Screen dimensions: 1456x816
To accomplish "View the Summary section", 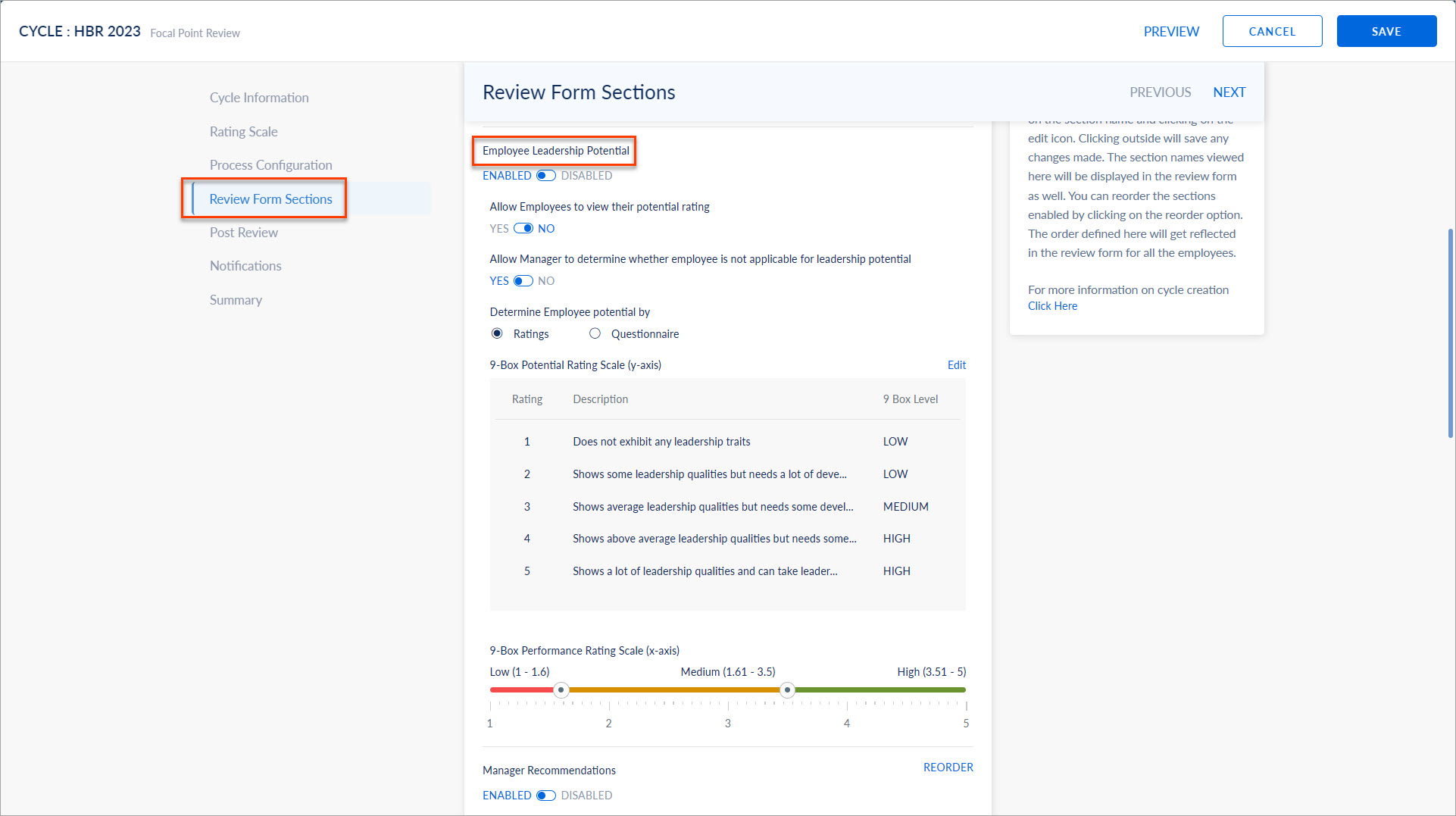I will pos(236,299).
